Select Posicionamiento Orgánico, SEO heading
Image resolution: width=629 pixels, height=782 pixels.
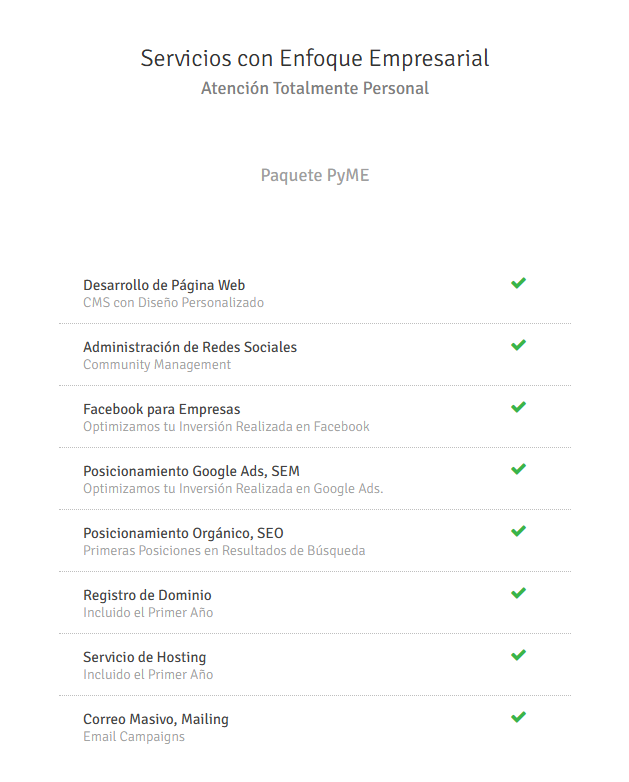(x=183, y=534)
